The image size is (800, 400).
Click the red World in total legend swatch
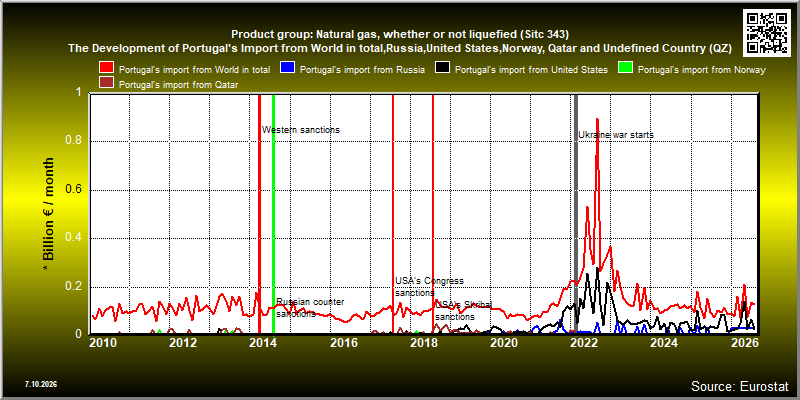(107, 68)
